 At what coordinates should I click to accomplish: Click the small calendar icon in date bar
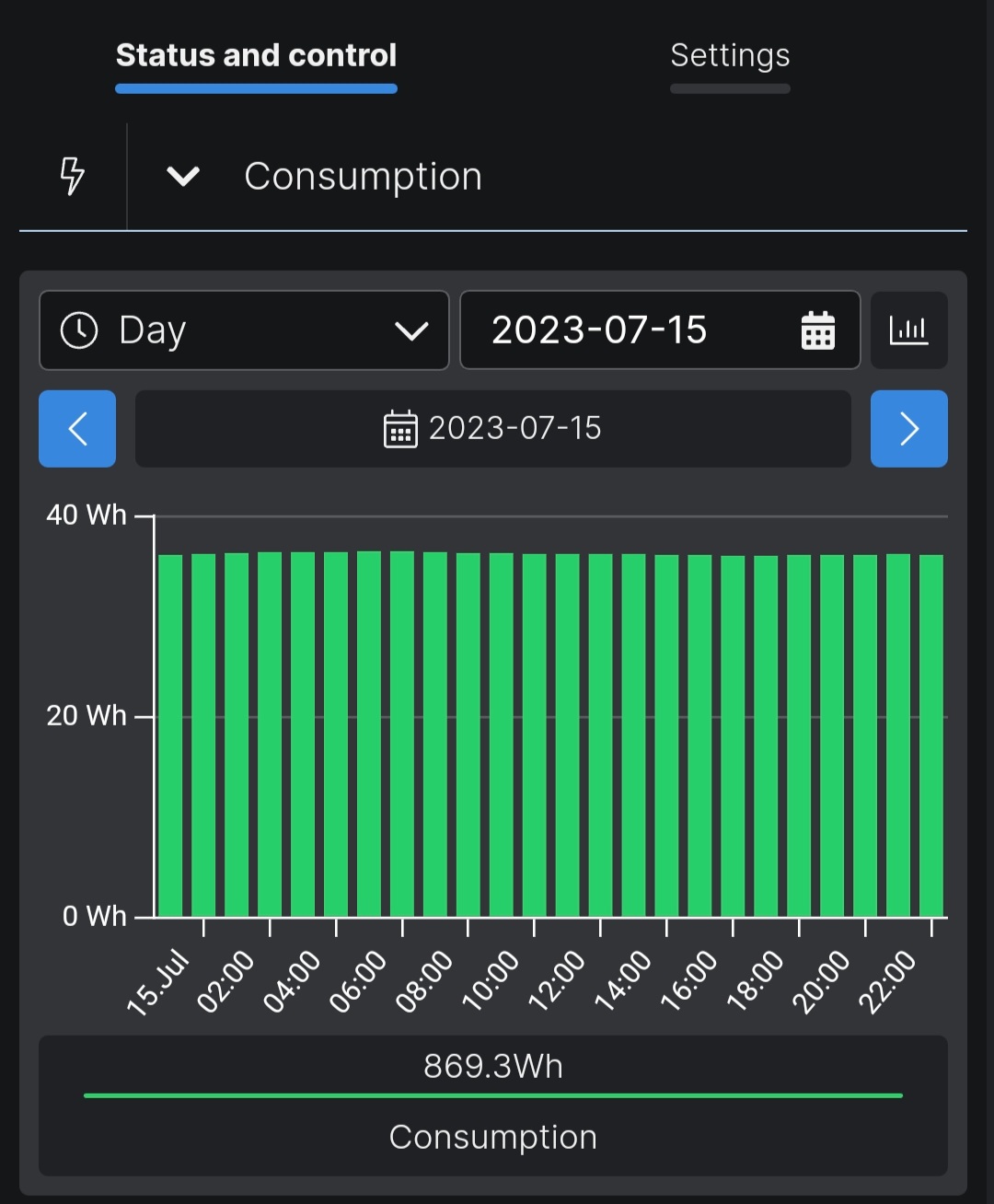click(399, 429)
